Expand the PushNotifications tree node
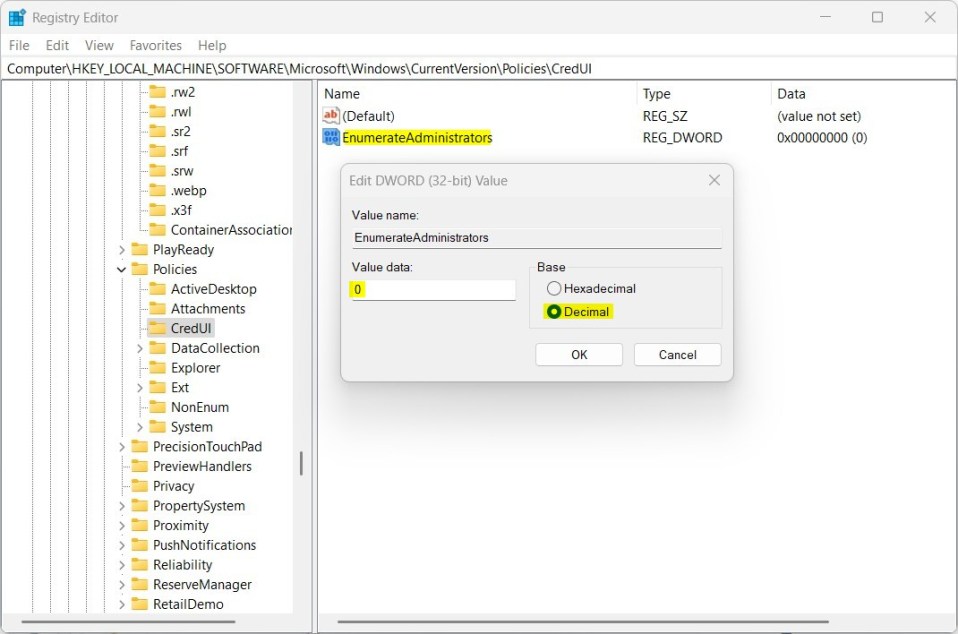 pos(122,545)
